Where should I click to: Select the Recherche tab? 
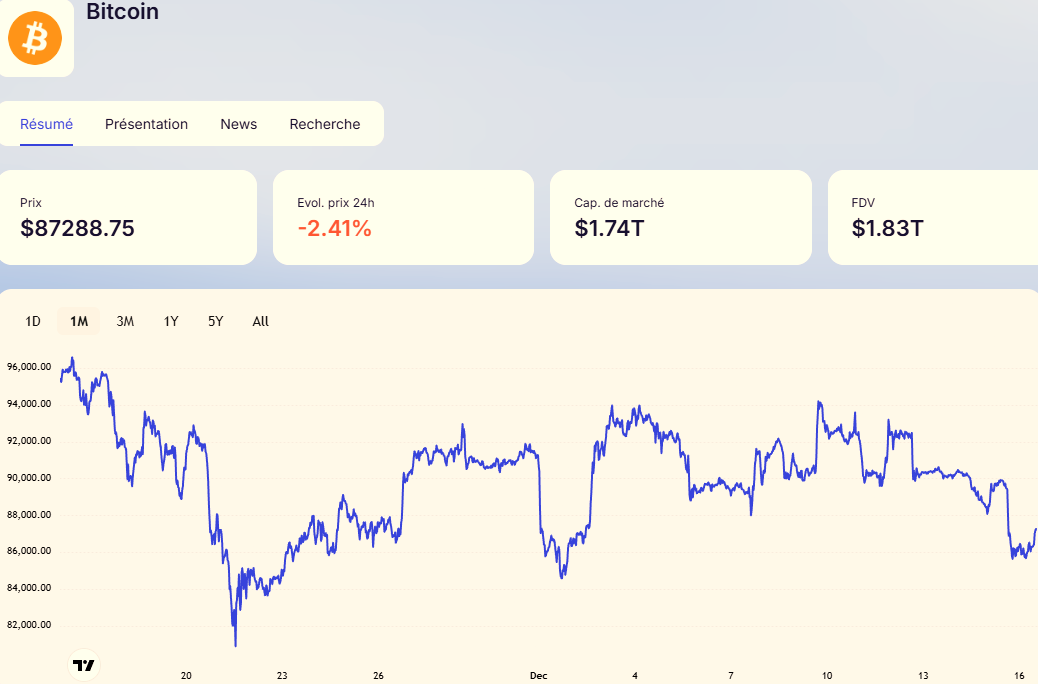tap(324, 124)
